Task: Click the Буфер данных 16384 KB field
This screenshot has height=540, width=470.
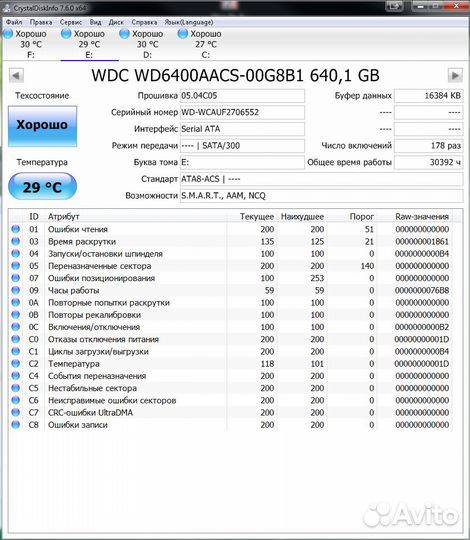Action: pos(428,96)
